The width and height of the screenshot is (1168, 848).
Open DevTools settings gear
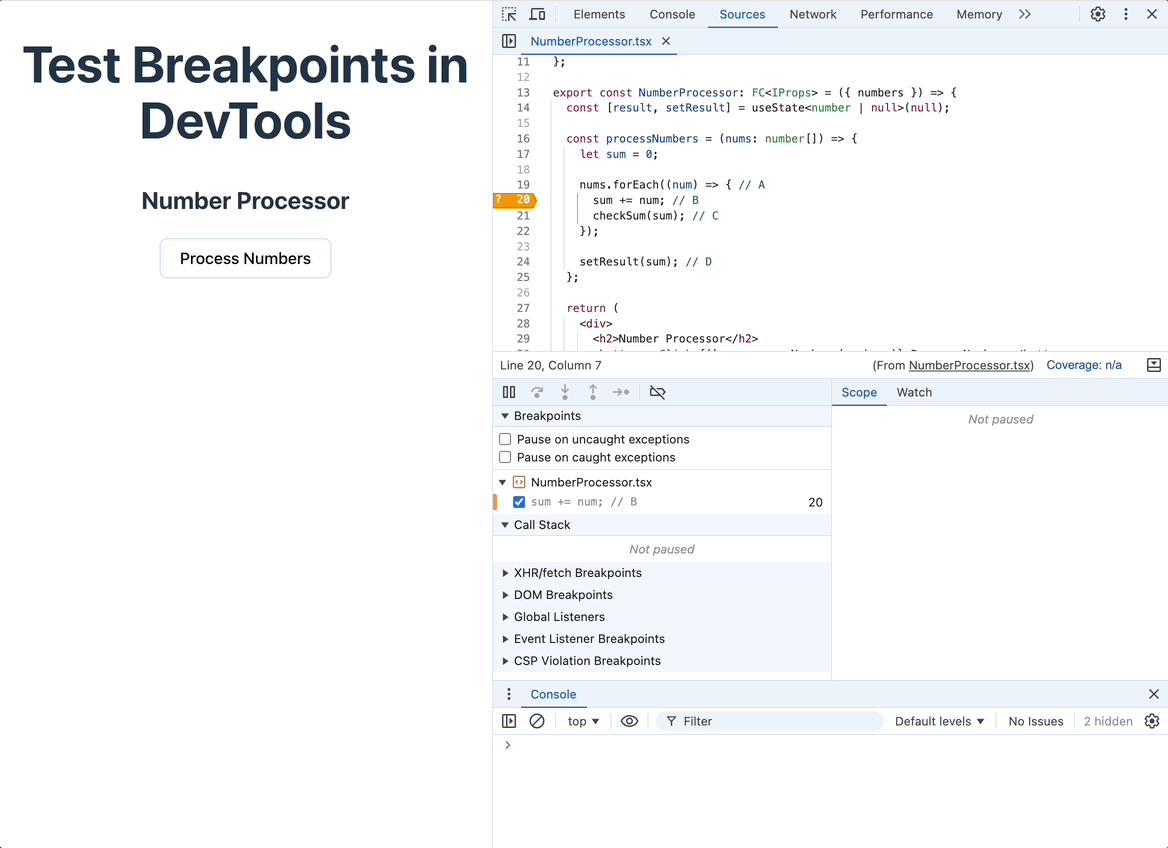click(x=1098, y=14)
